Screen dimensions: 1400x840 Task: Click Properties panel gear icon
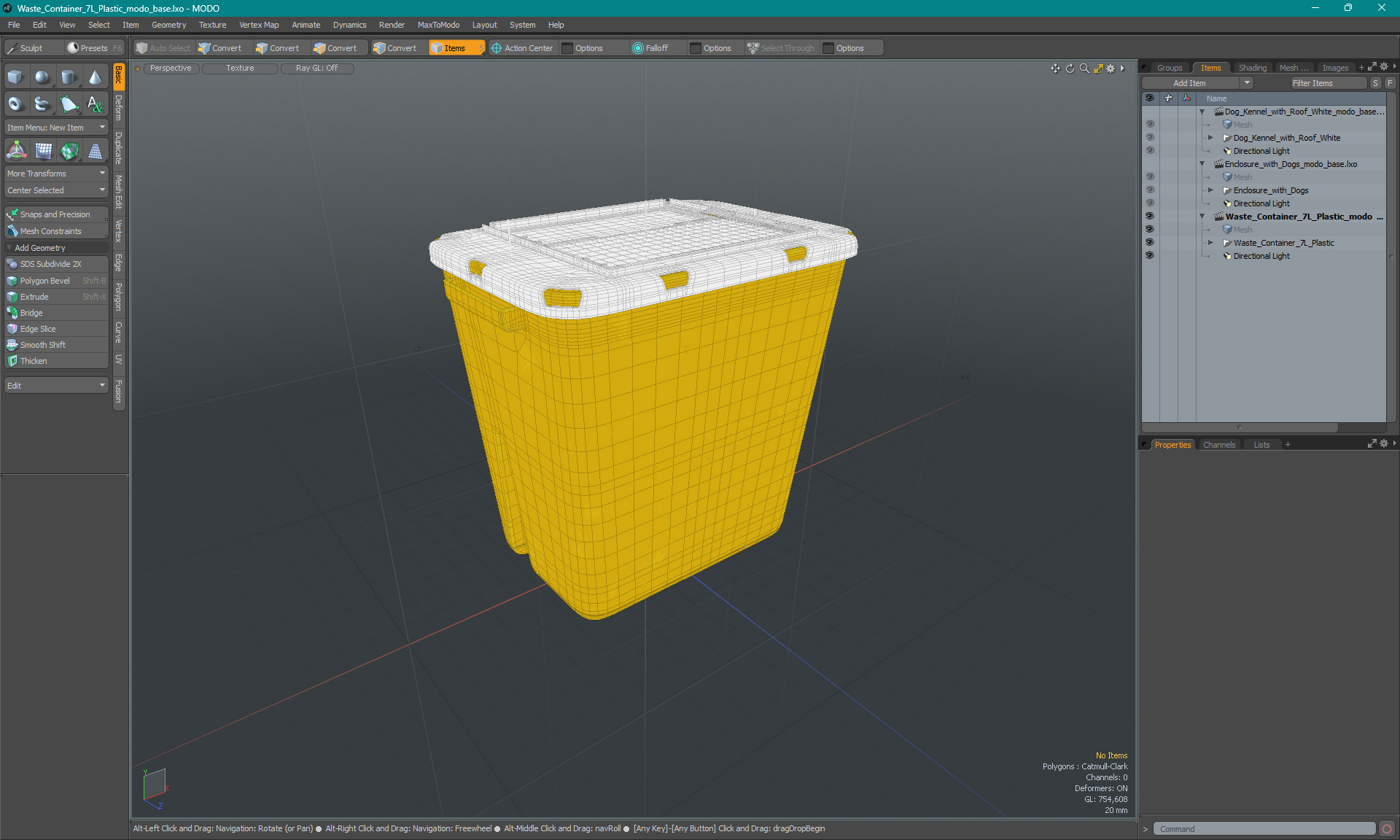pyautogui.click(x=1384, y=443)
